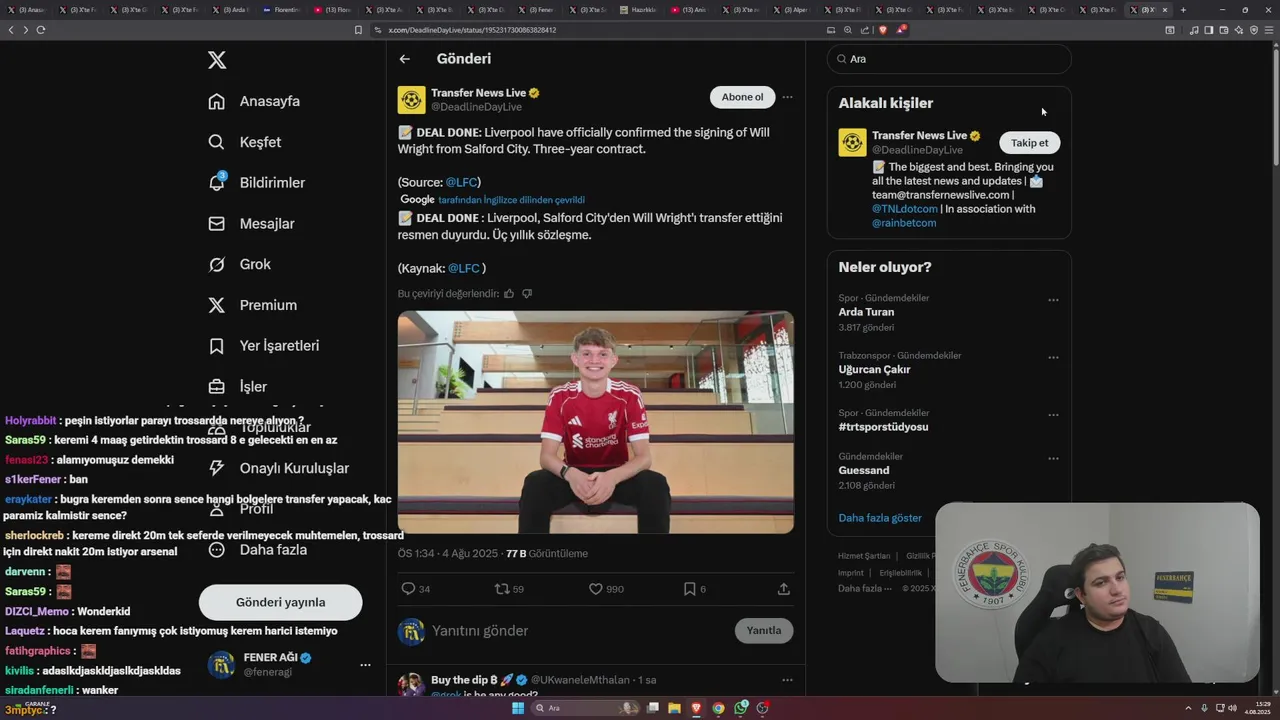This screenshot has height=720, width=1280.
Task: Click Daha fazla göster link
Action: (x=880, y=518)
